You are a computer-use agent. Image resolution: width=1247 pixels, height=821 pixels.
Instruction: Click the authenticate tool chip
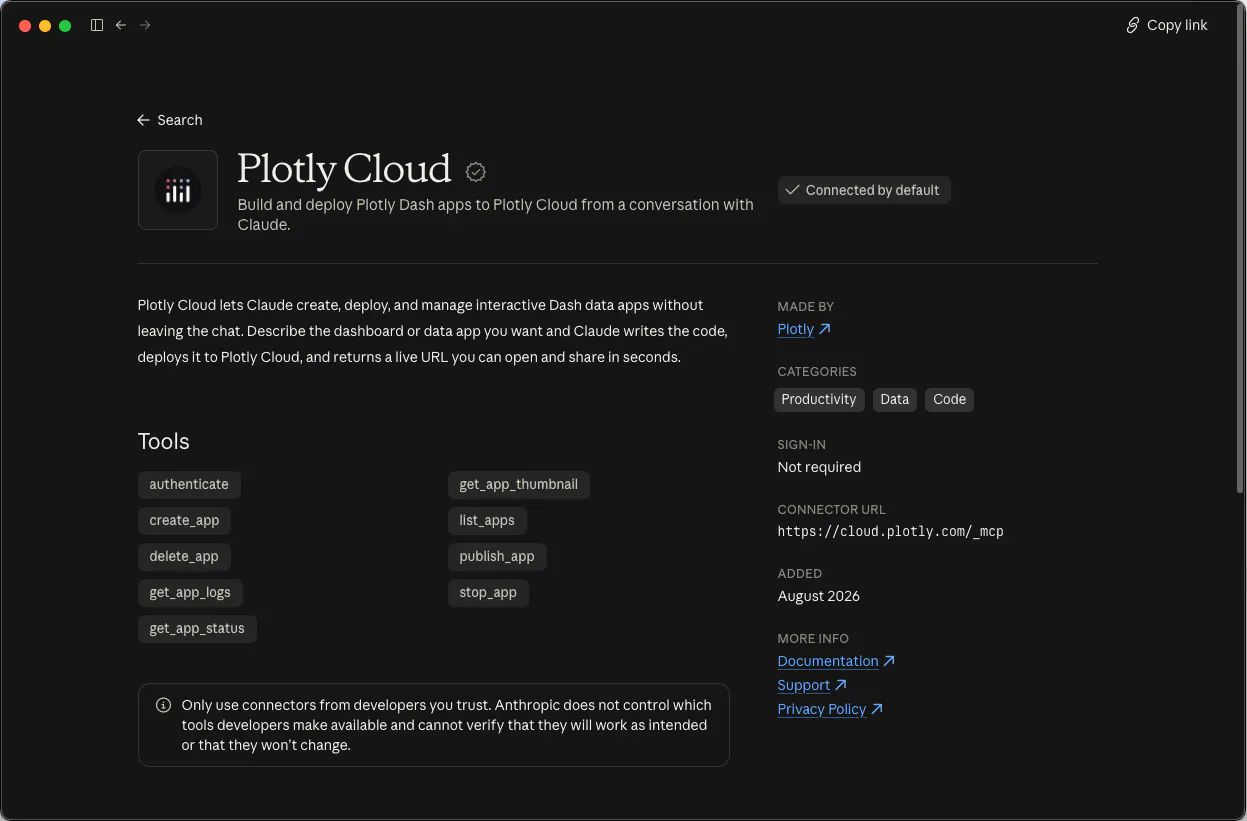189,484
